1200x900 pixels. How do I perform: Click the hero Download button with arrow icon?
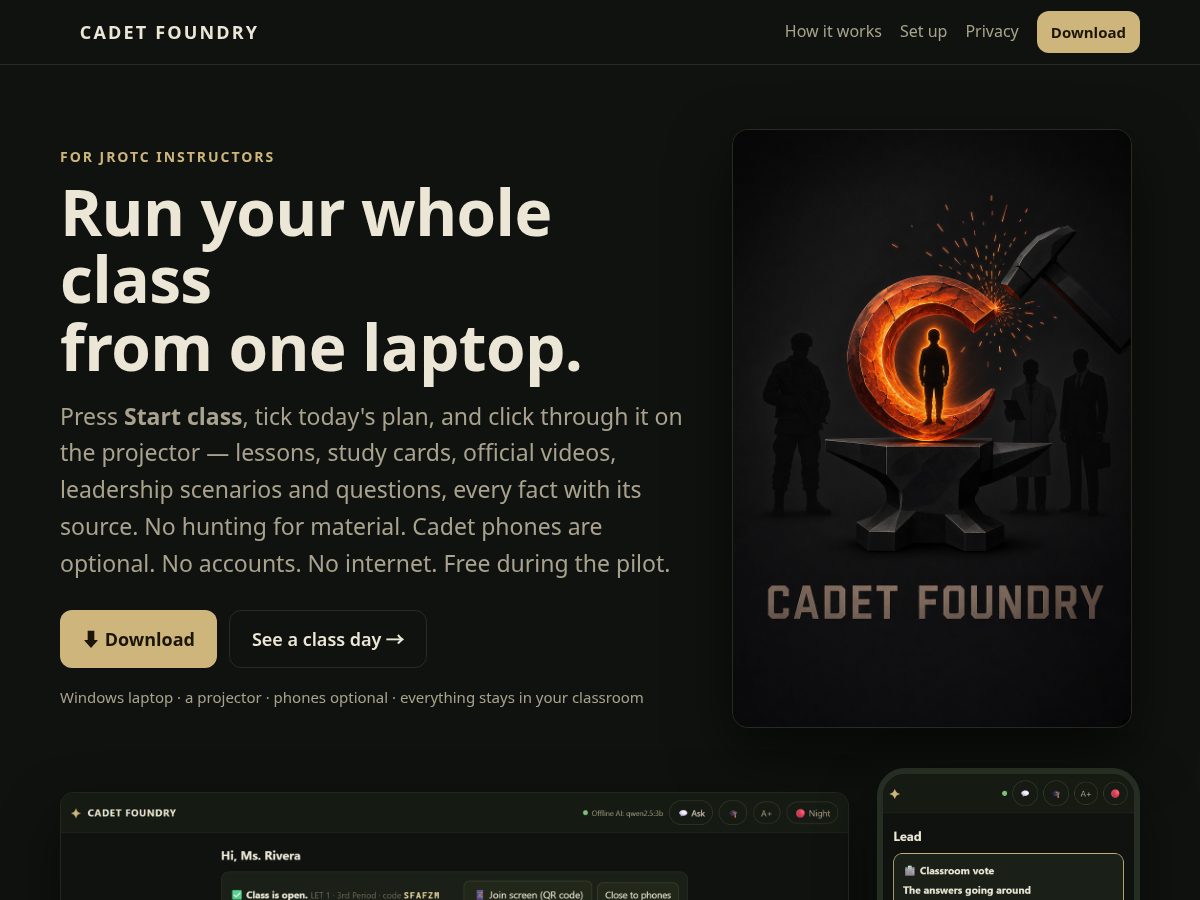(x=138, y=639)
